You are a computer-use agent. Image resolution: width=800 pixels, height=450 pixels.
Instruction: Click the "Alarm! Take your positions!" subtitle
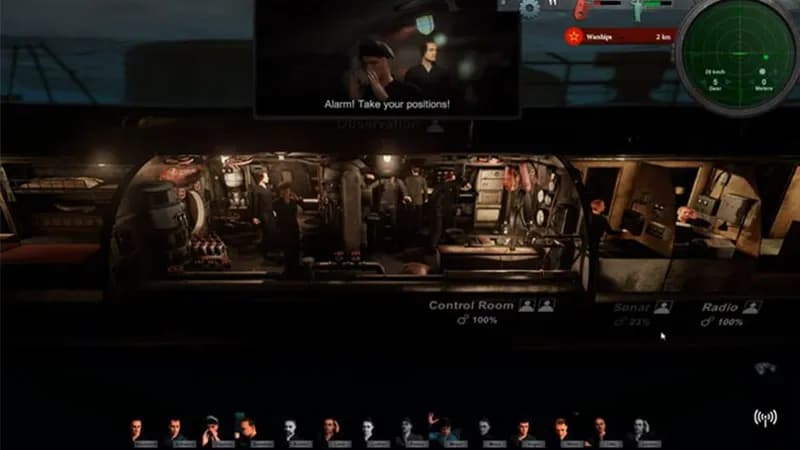click(387, 104)
